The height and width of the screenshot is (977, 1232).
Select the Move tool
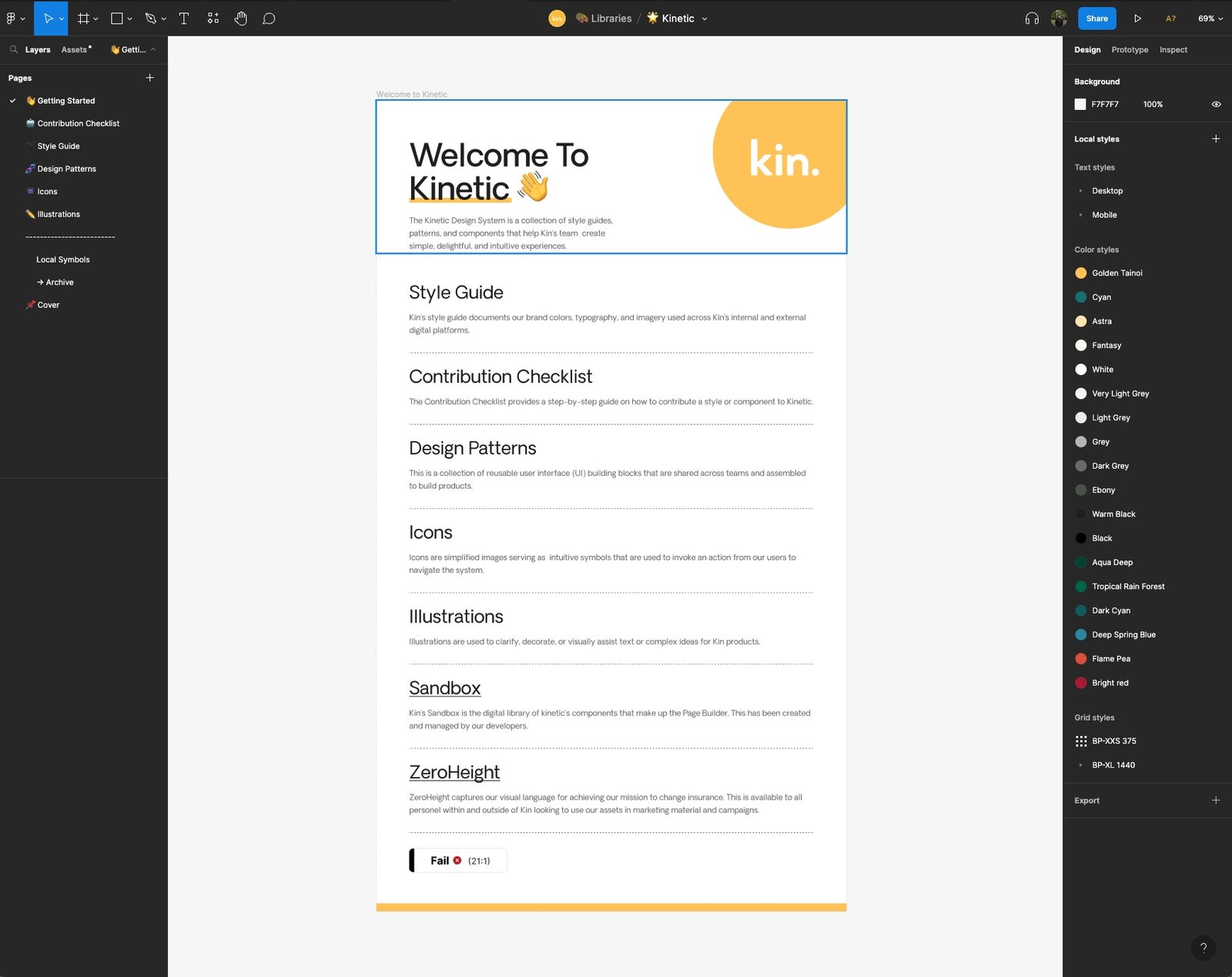tap(48, 18)
